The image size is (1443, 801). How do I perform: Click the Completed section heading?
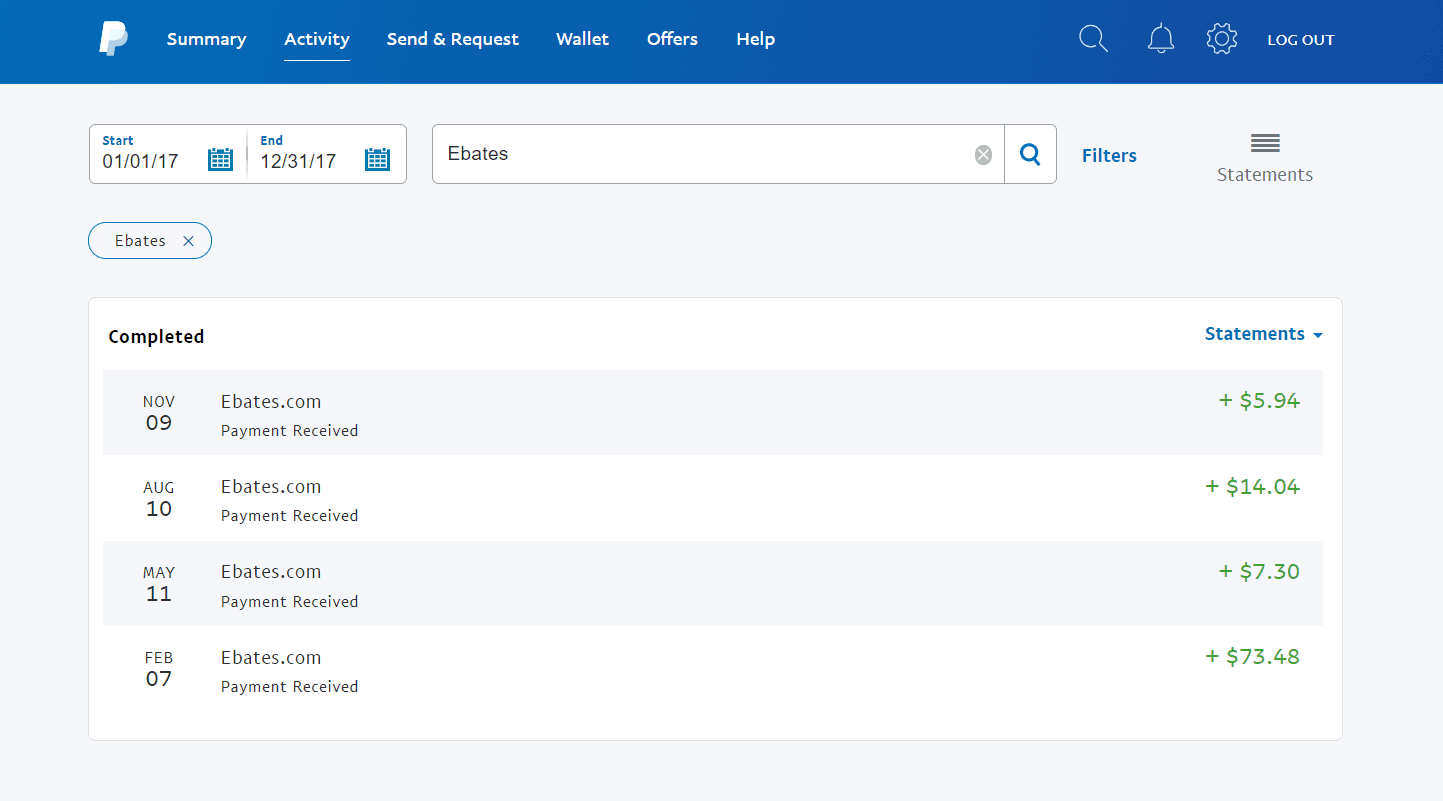(x=156, y=337)
